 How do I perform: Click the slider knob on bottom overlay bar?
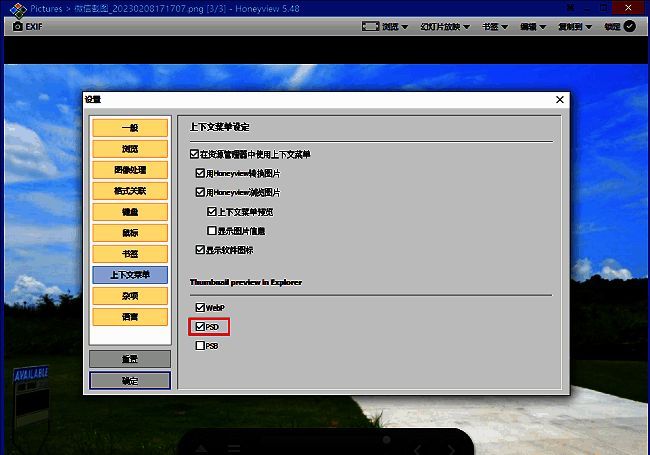[x=386, y=440]
